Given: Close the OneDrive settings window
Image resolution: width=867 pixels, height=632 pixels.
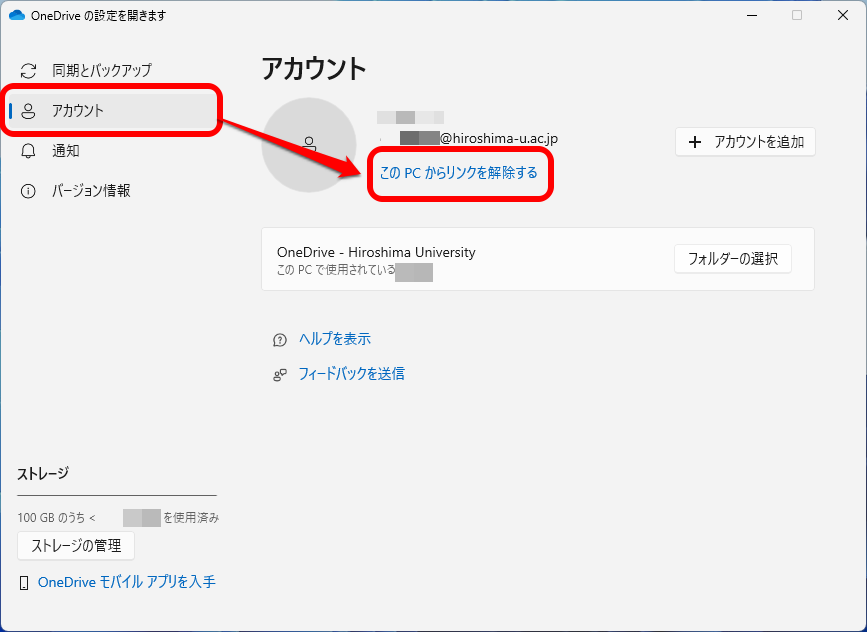Looking at the screenshot, I should pyautogui.click(x=843, y=15).
